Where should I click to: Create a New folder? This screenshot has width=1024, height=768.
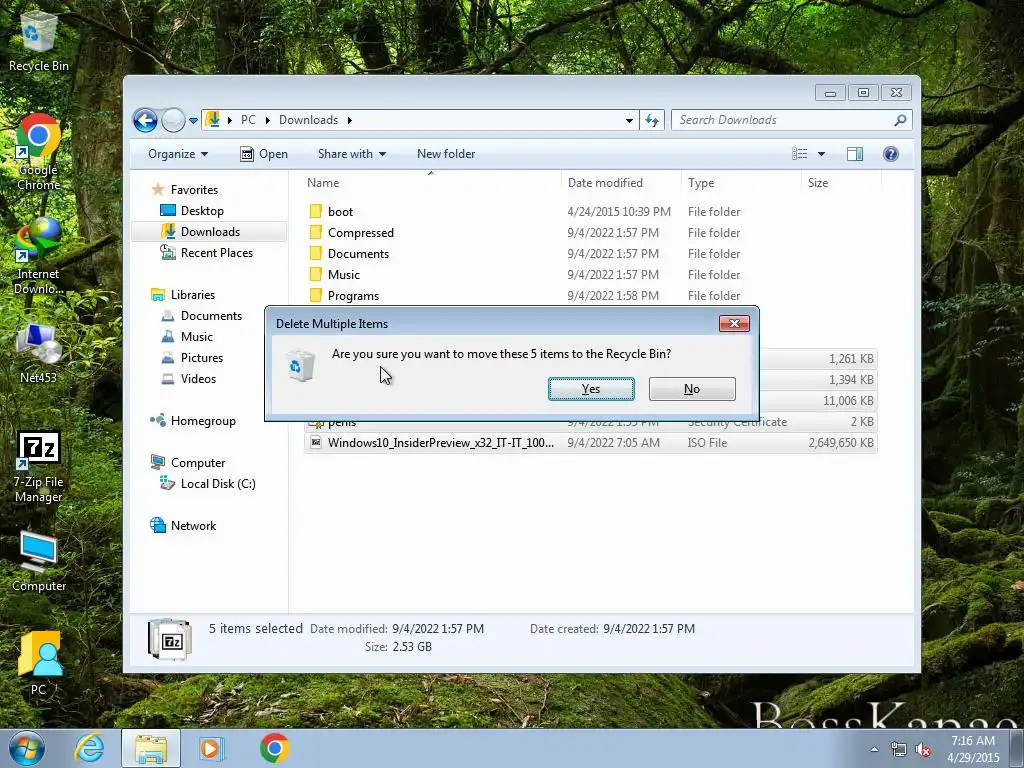446,154
